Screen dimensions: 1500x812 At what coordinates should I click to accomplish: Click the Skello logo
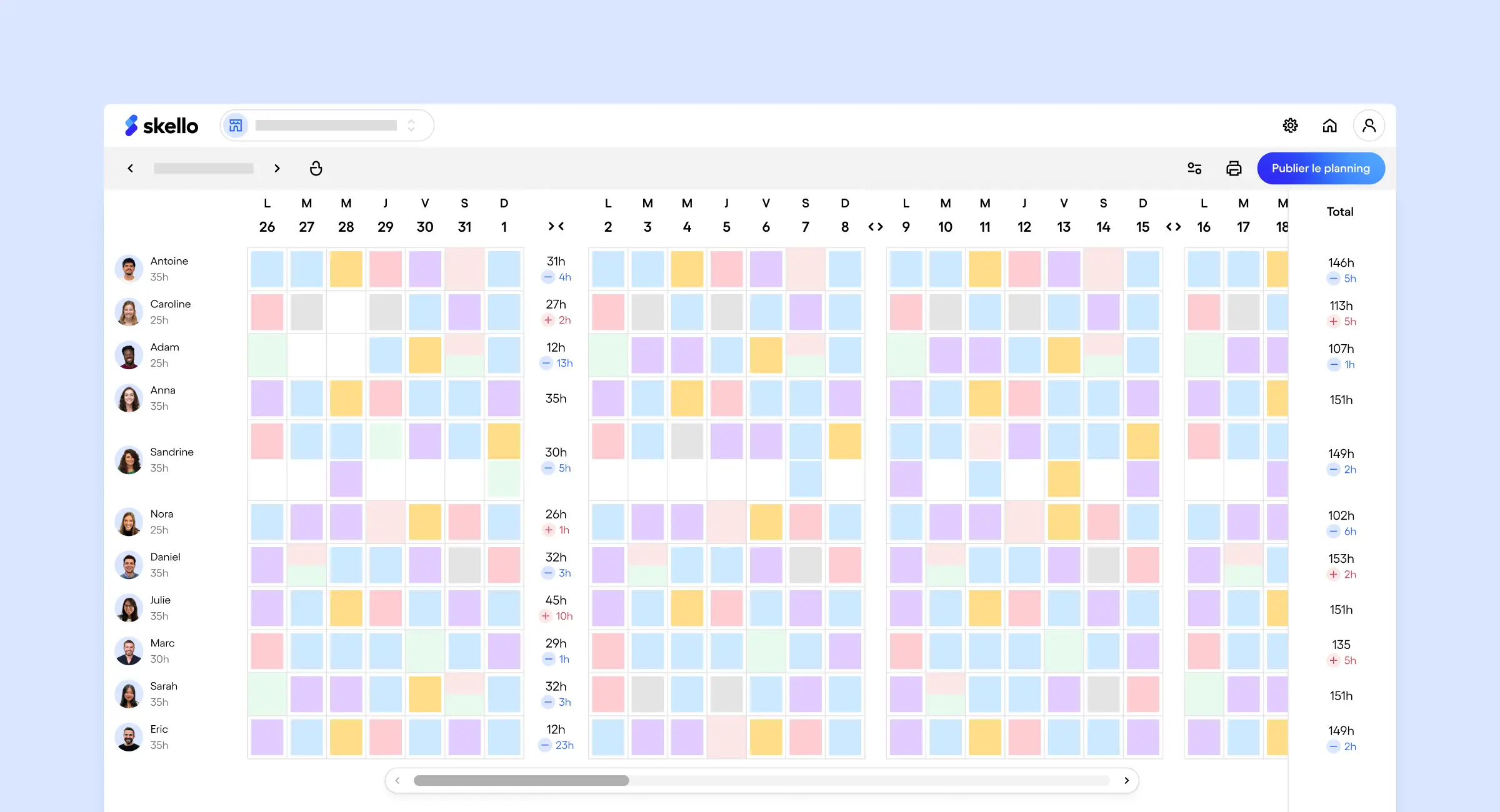(161, 126)
